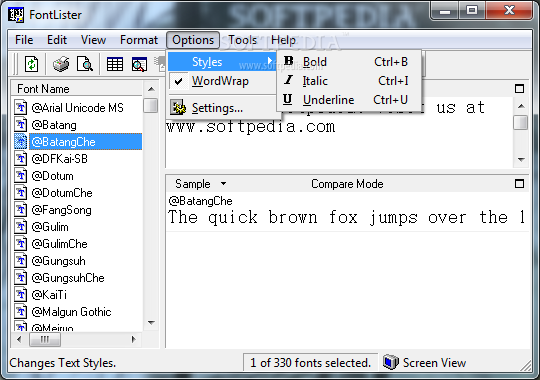
Task: Click the 1 of 330 fonts selected status
Action: [310, 362]
